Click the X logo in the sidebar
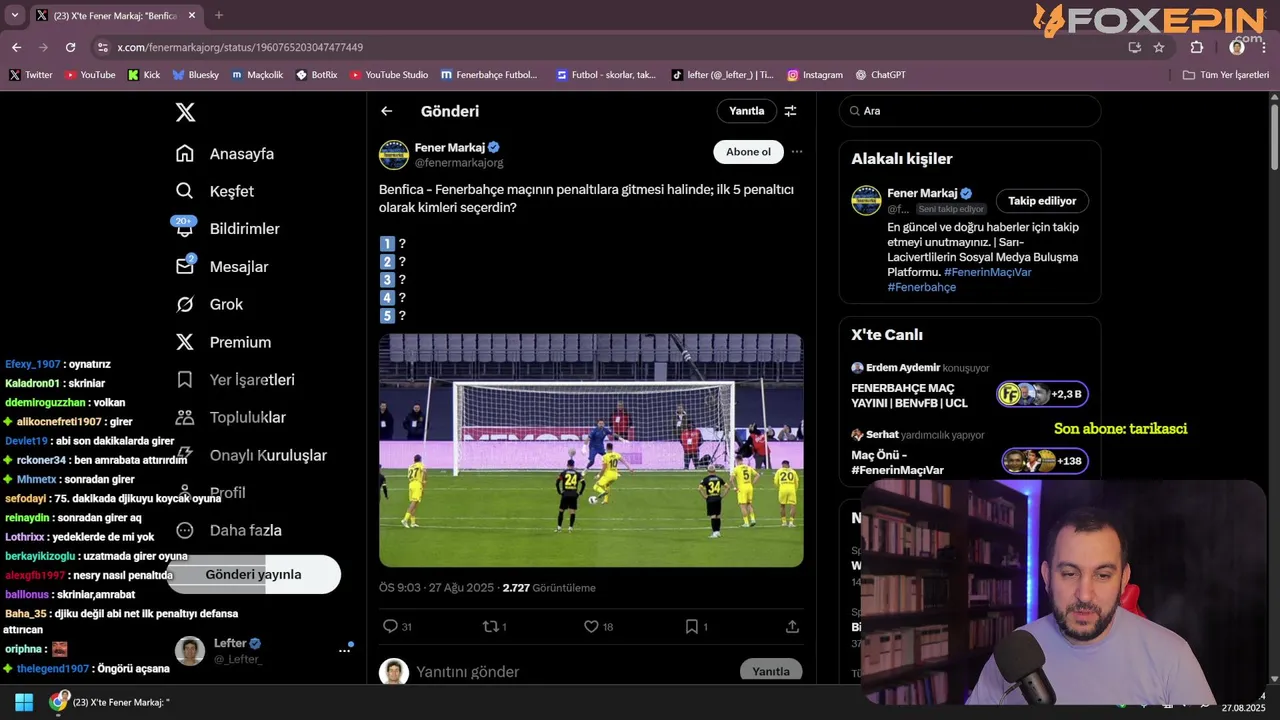The height and width of the screenshot is (720, 1280). [x=185, y=112]
